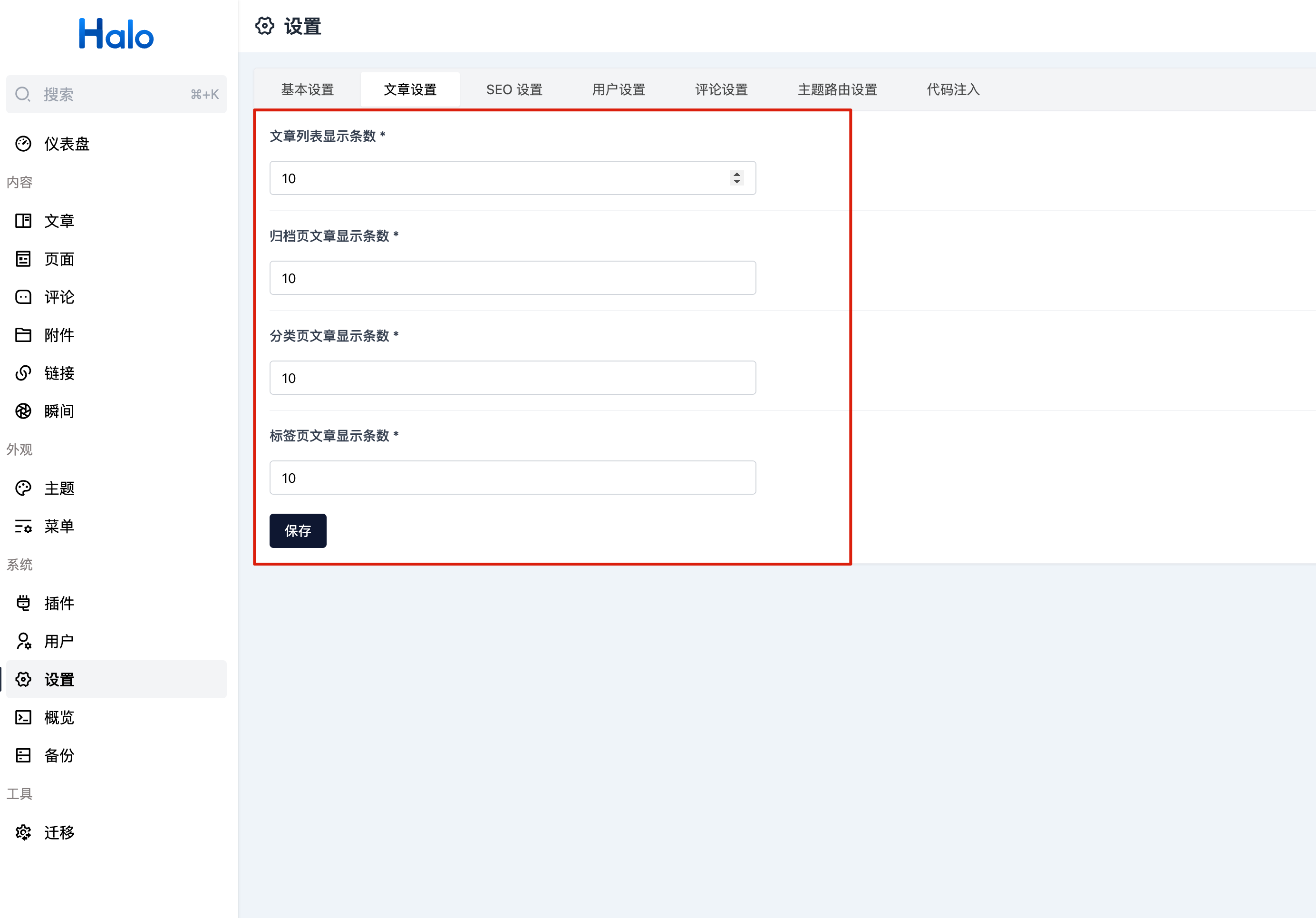
Task: Click the search magnifier icon
Action: tap(23, 94)
